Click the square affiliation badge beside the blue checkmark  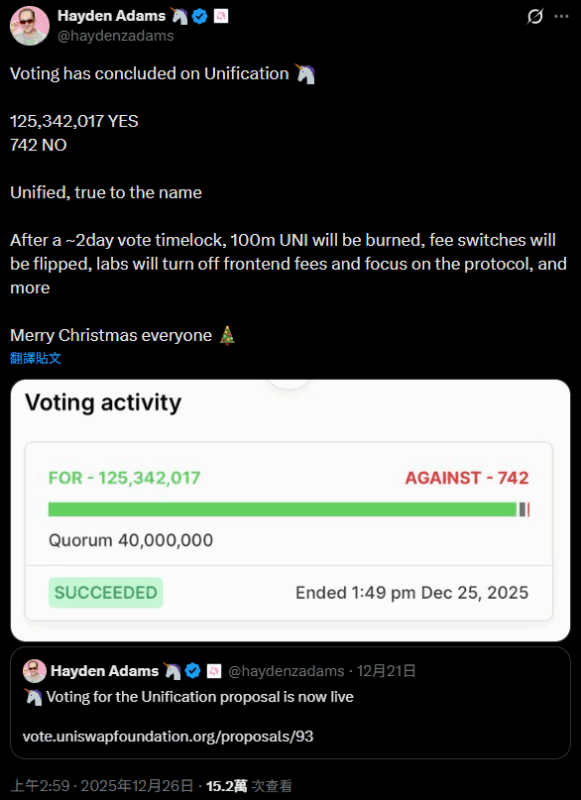pyautogui.click(x=223, y=14)
